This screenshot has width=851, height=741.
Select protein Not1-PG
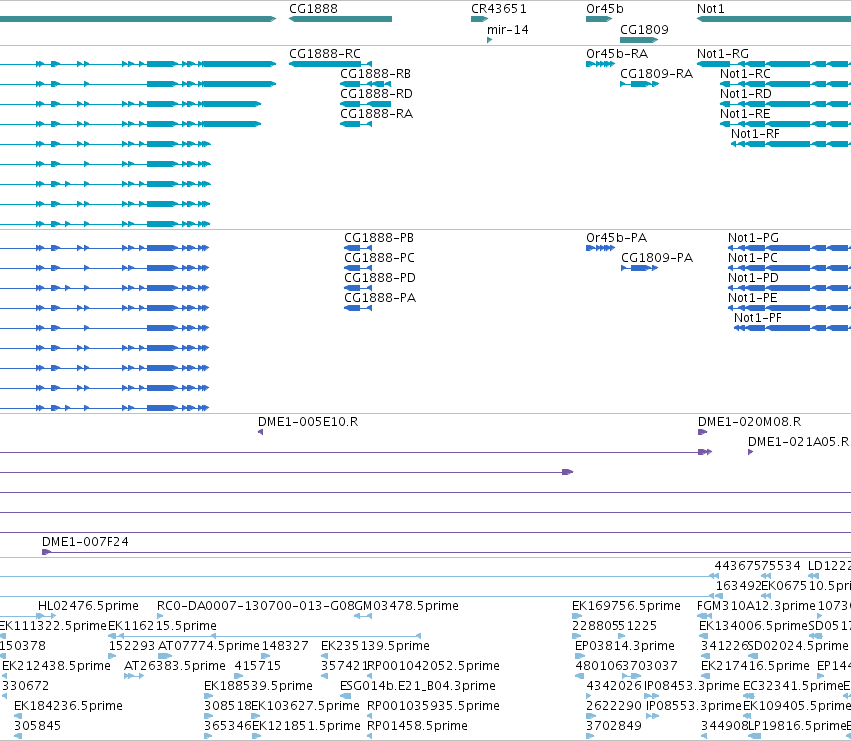tap(789, 248)
